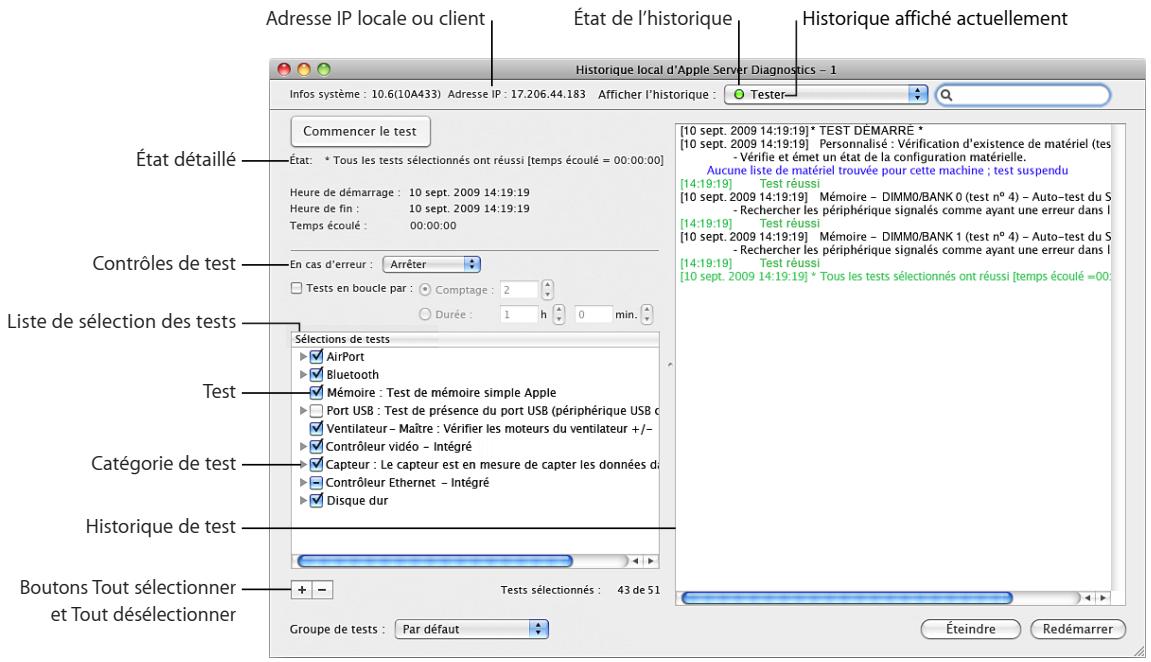1151x662 pixels.
Task: Expand the AirPort category
Action: click(x=303, y=357)
